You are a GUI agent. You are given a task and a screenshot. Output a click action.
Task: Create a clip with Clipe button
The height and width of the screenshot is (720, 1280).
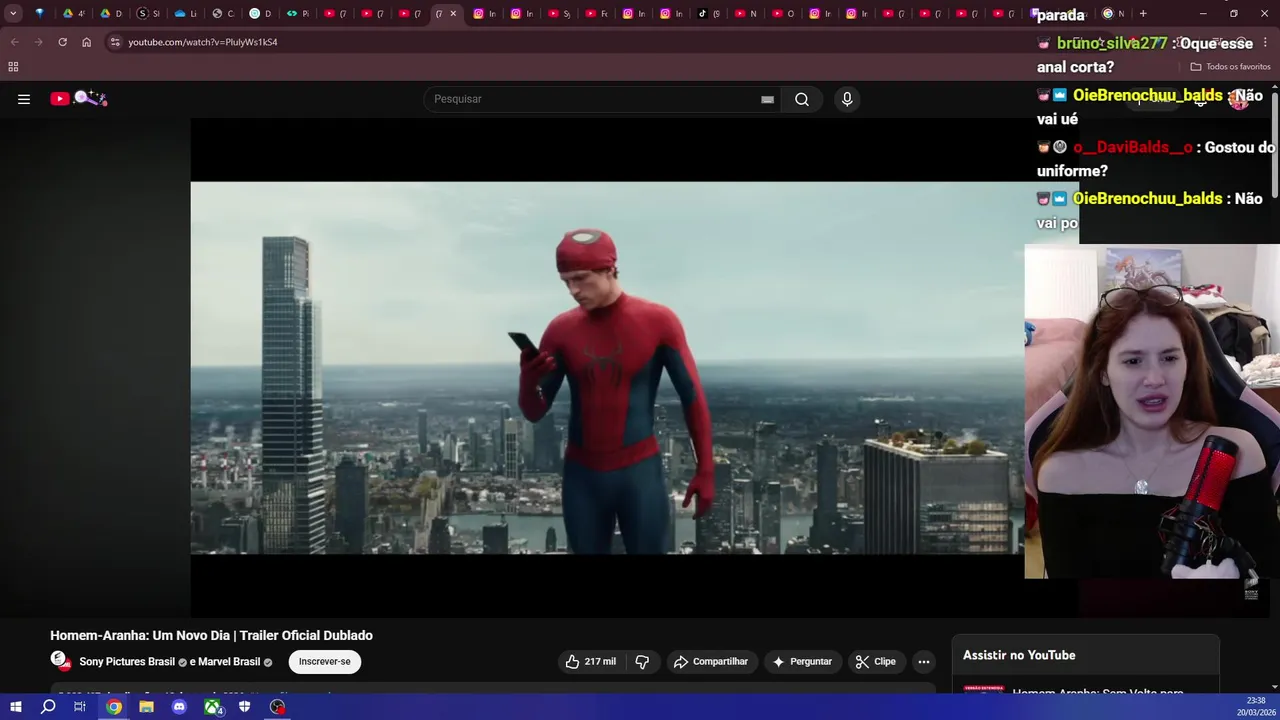pos(875,661)
